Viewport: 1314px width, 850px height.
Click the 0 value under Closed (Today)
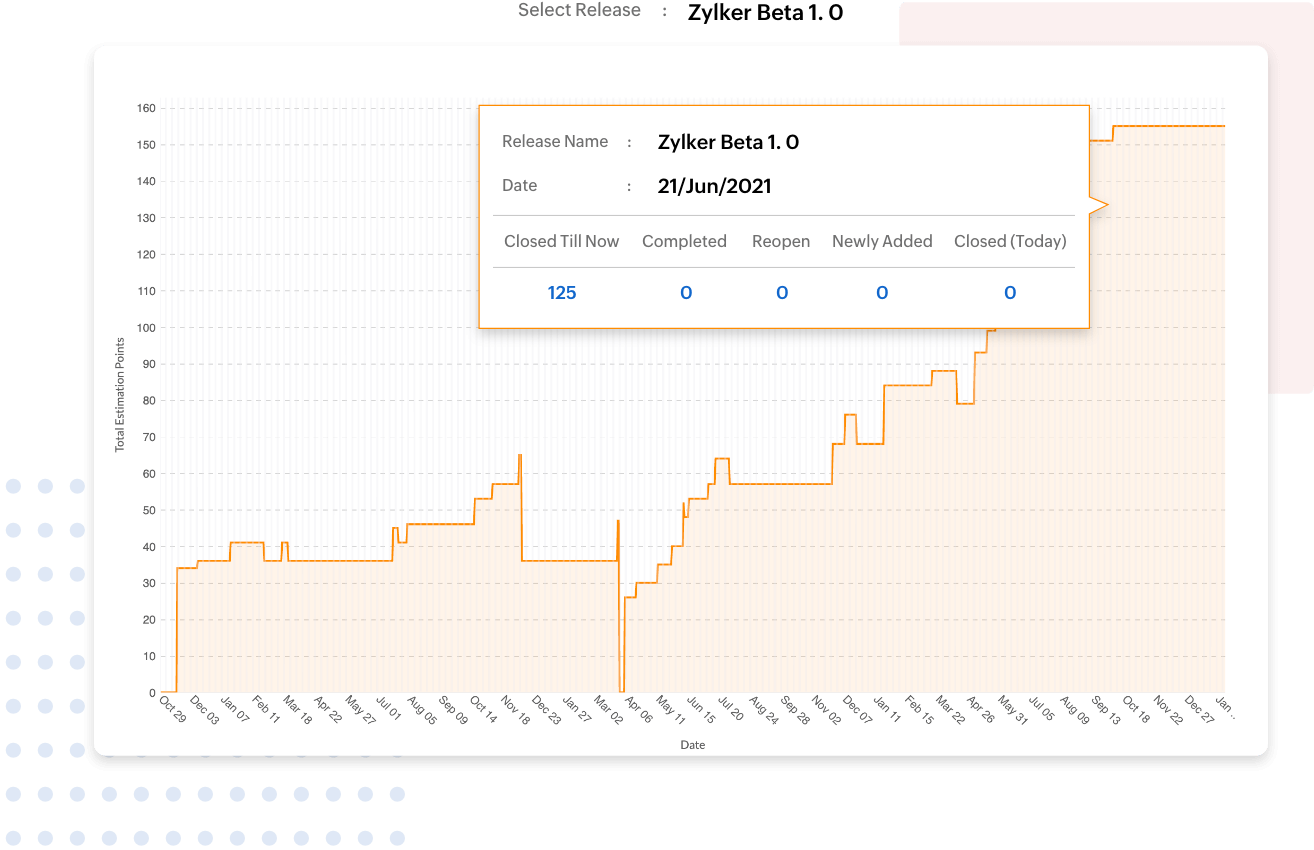click(x=1010, y=293)
